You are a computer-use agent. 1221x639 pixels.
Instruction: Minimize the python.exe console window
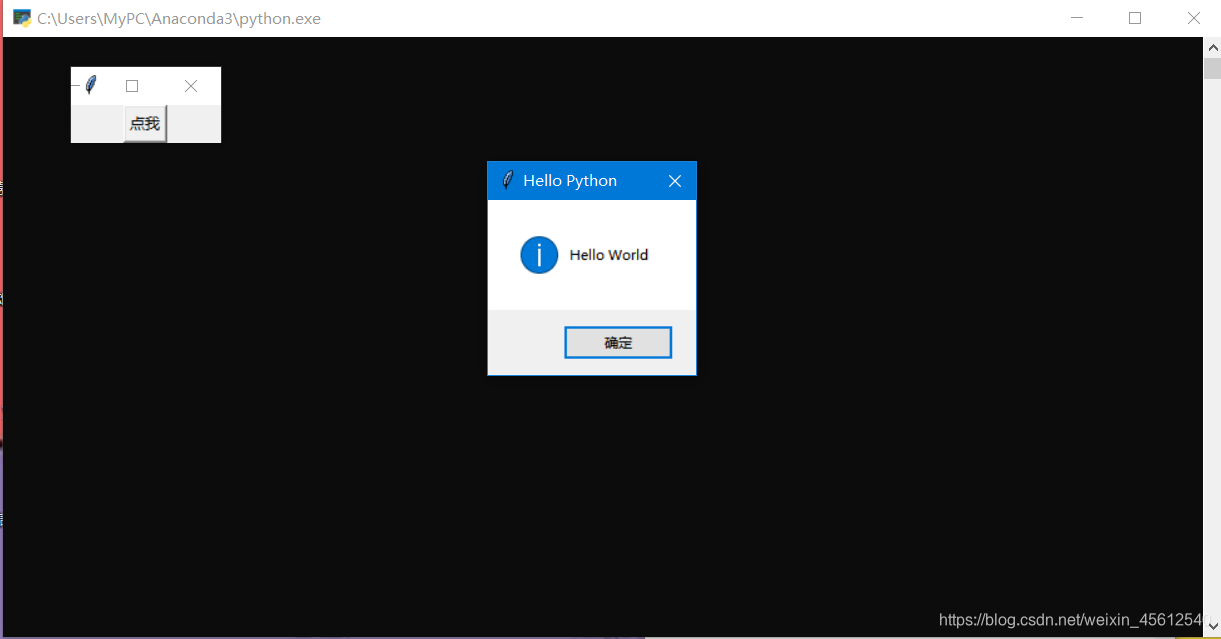1077,18
